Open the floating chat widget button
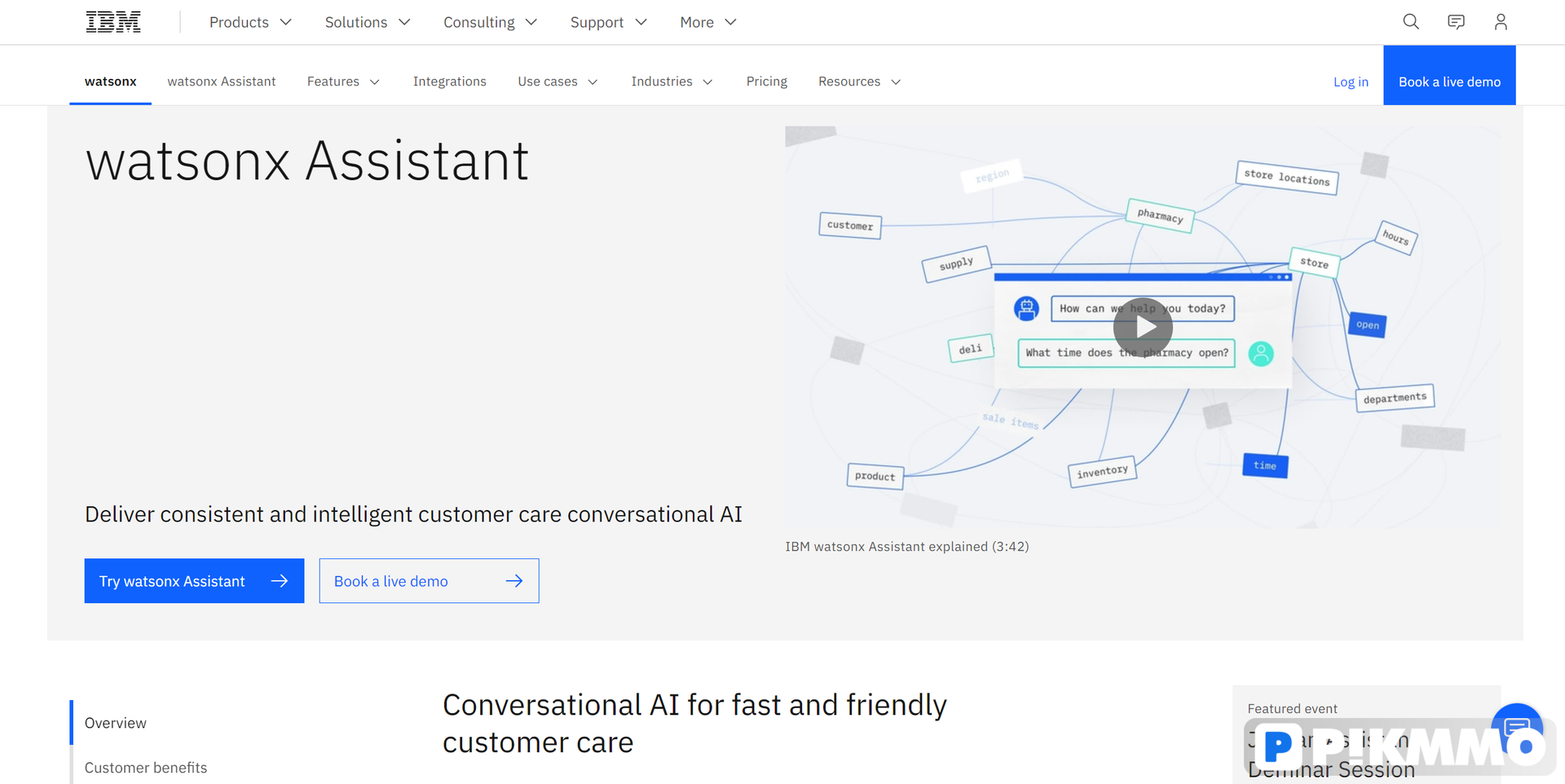The image size is (1565, 784). click(x=1517, y=728)
